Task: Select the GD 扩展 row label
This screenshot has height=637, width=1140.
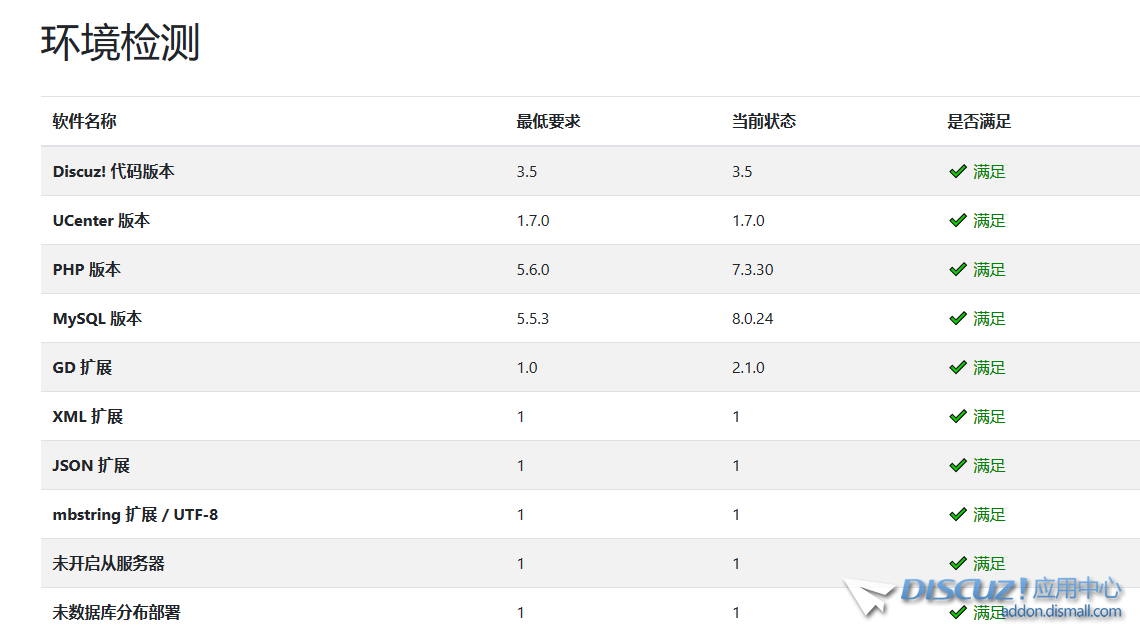Action: pyautogui.click(x=82, y=367)
